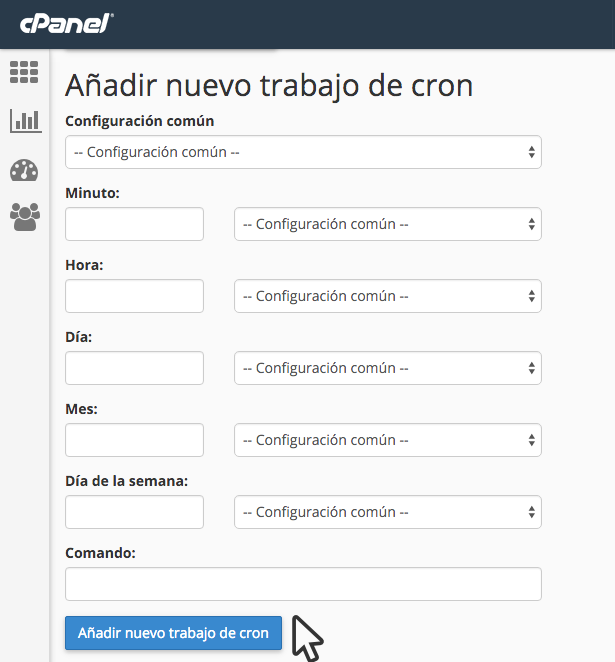Click the Mes: label
This screenshot has height=662, width=615.
click(x=81, y=409)
